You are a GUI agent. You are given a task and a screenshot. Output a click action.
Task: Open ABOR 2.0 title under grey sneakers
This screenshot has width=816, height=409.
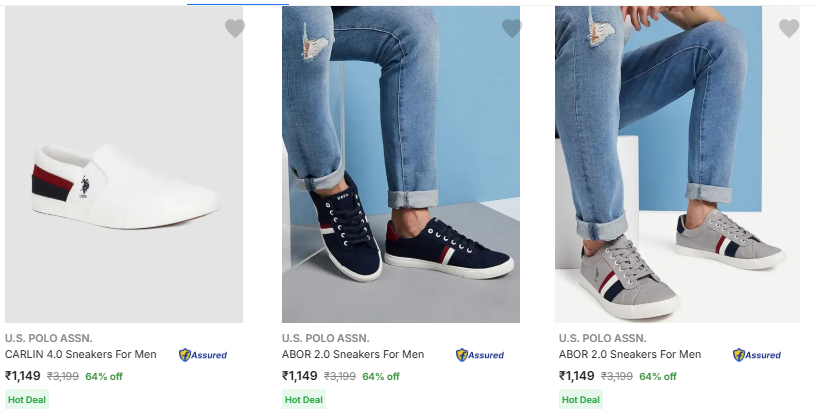click(x=630, y=354)
